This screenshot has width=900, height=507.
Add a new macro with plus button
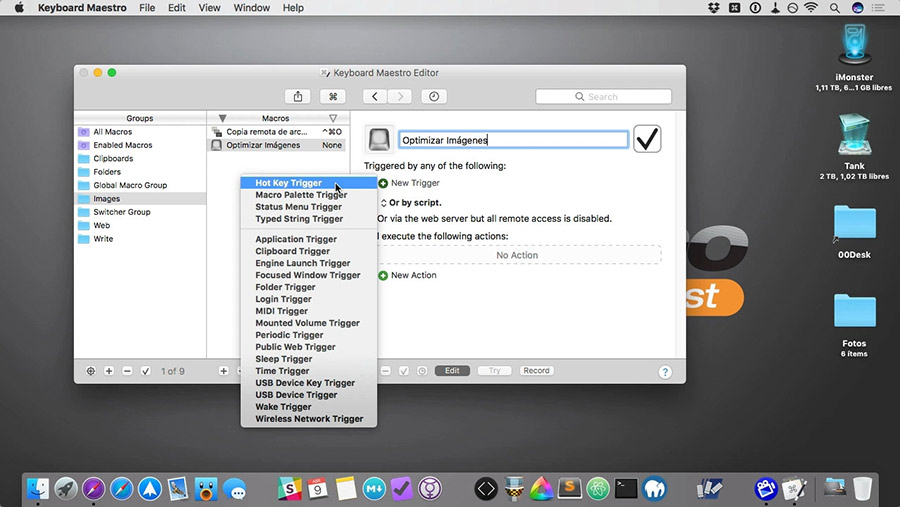[x=223, y=371]
